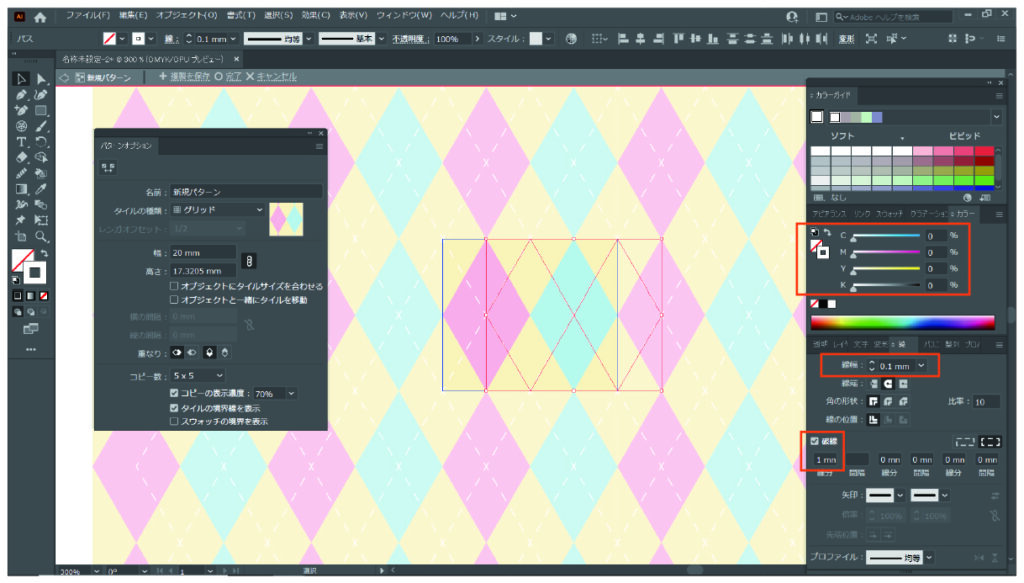Image resolution: width=1024 pixels, height=583 pixels.
Task: Set overlap left in front
Action: tap(177, 353)
